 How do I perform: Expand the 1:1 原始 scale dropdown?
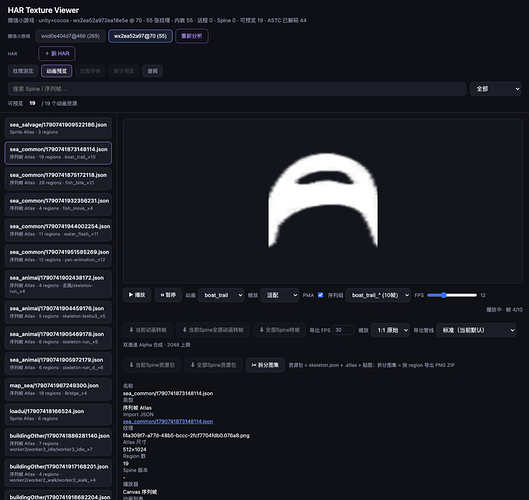pos(390,330)
